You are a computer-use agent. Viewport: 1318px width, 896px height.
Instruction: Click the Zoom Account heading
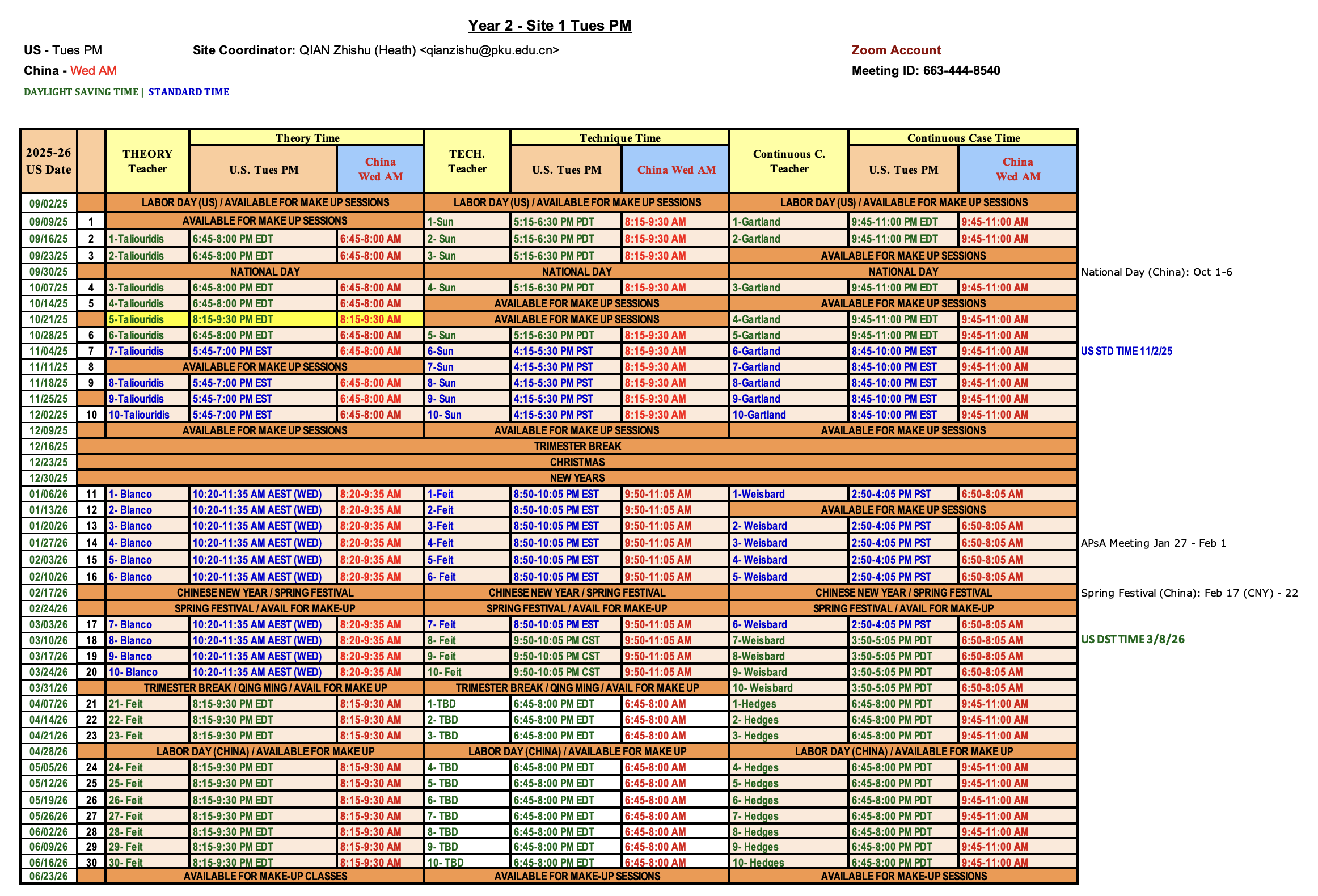[x=895, y=50]
